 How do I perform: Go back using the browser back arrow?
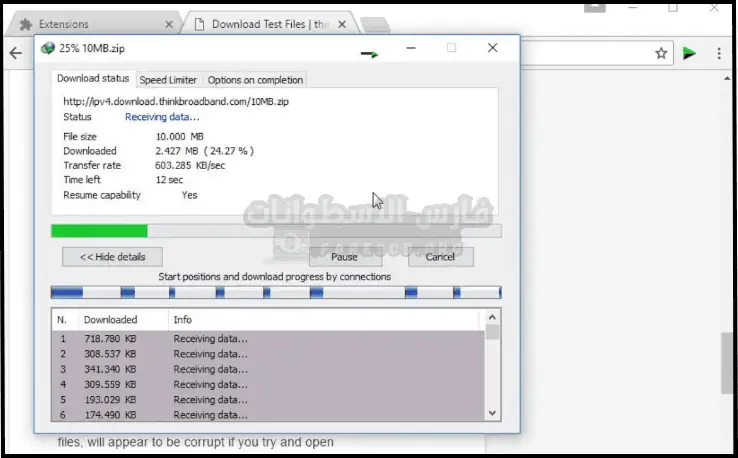click(x=15, y=54)
